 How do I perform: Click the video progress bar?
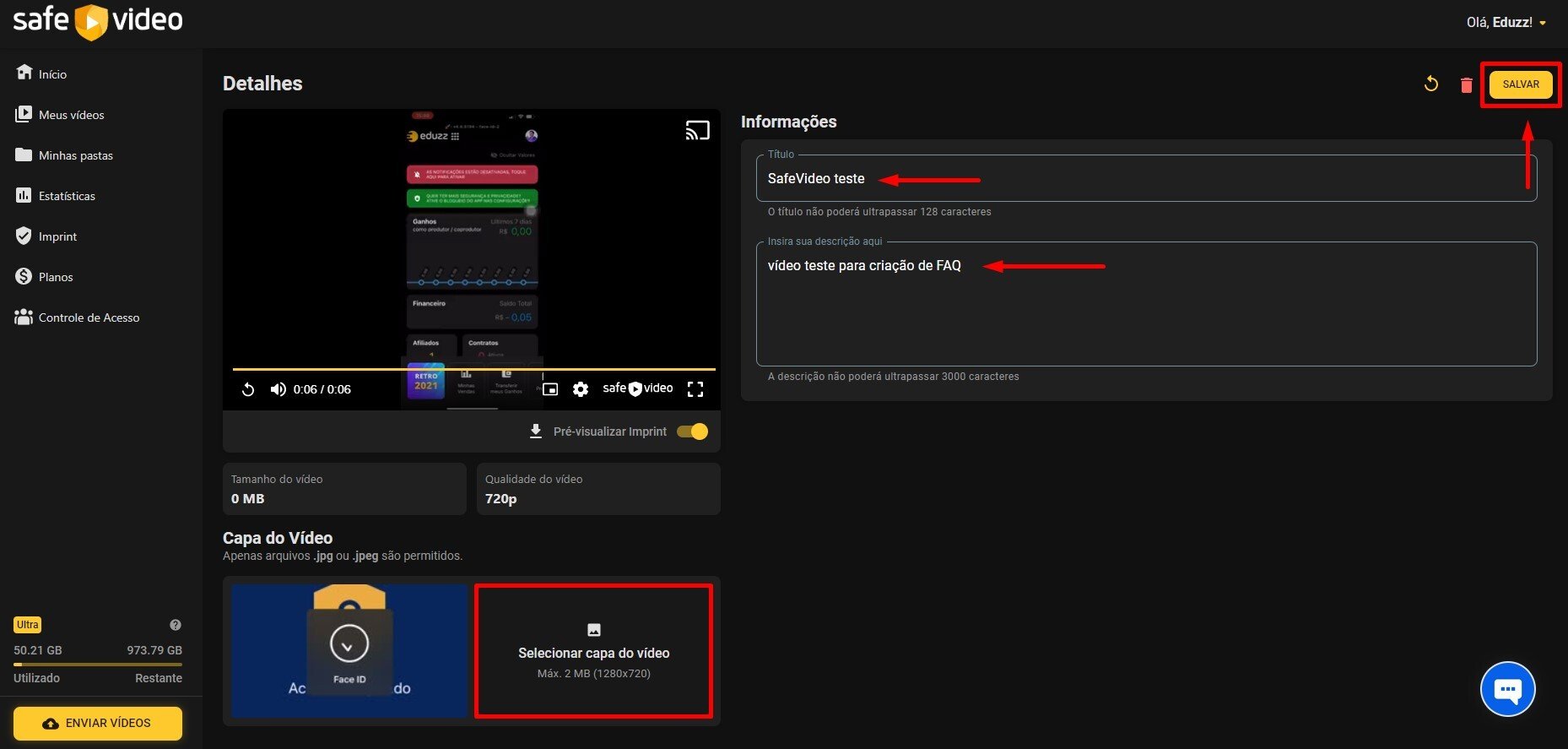pyautogui.click(x=473, y=369)
